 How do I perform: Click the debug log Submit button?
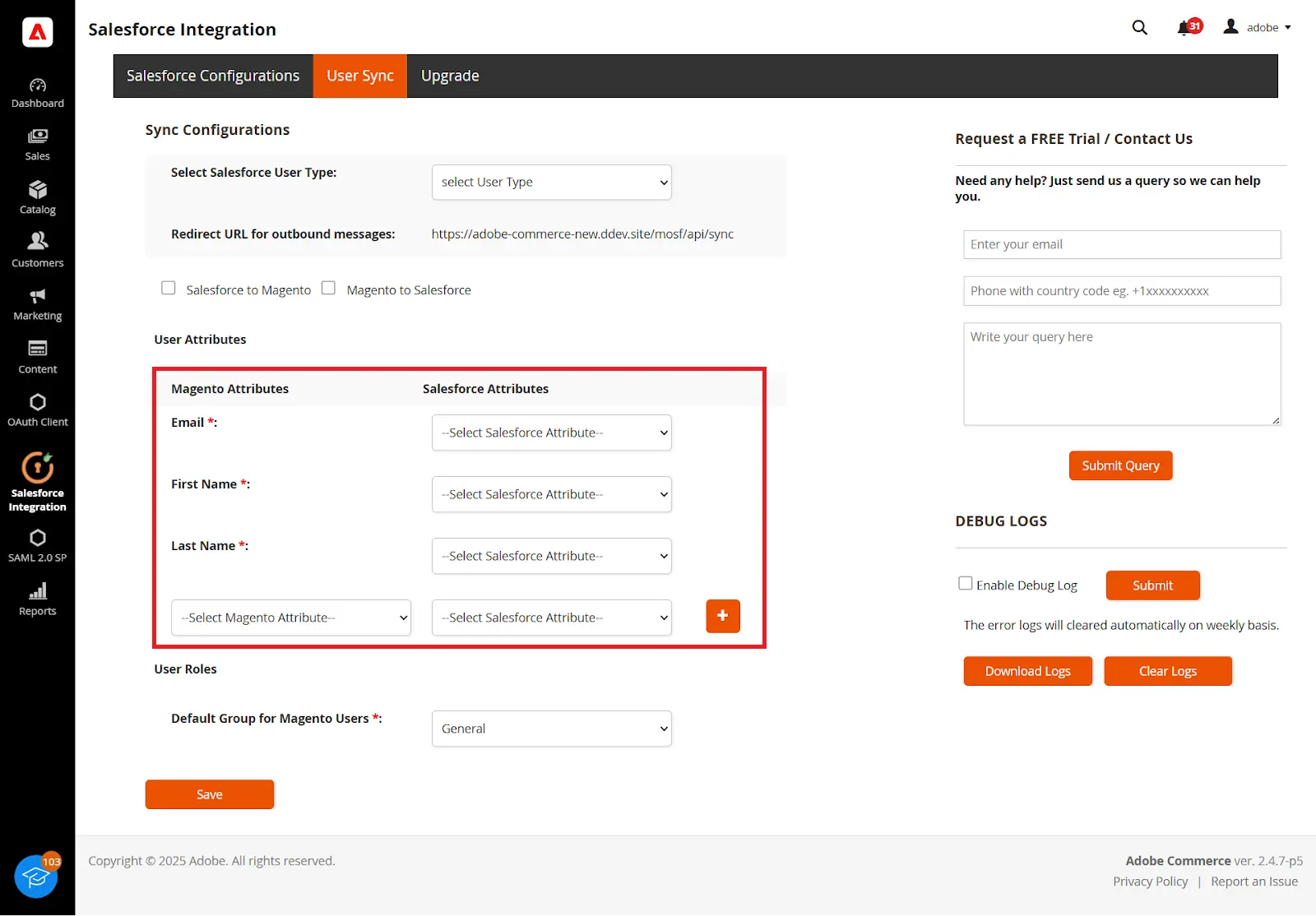pos(1153,585)
